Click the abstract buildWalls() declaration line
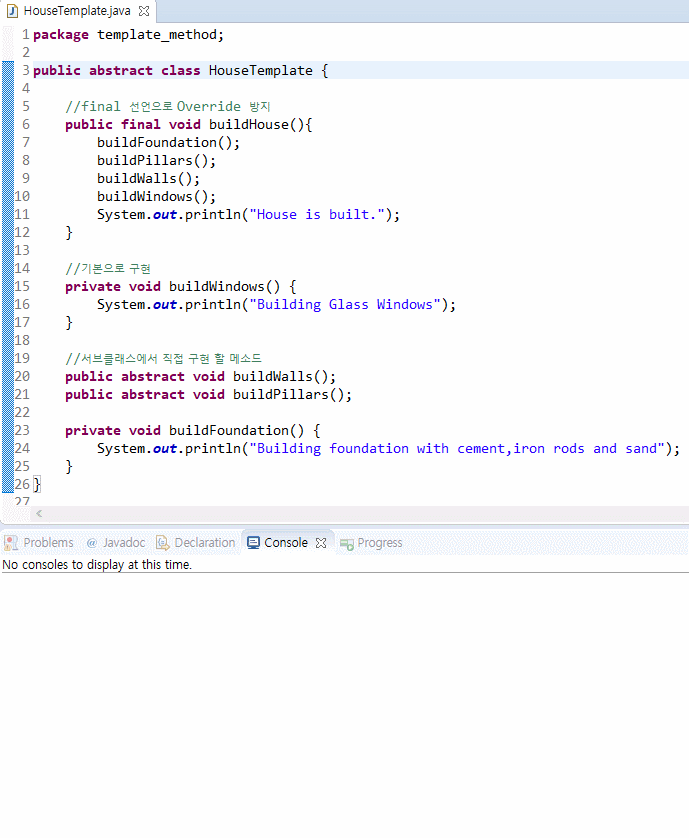This screenshot has height=838, width=689. pyautogui.click(x=200, y=377)
